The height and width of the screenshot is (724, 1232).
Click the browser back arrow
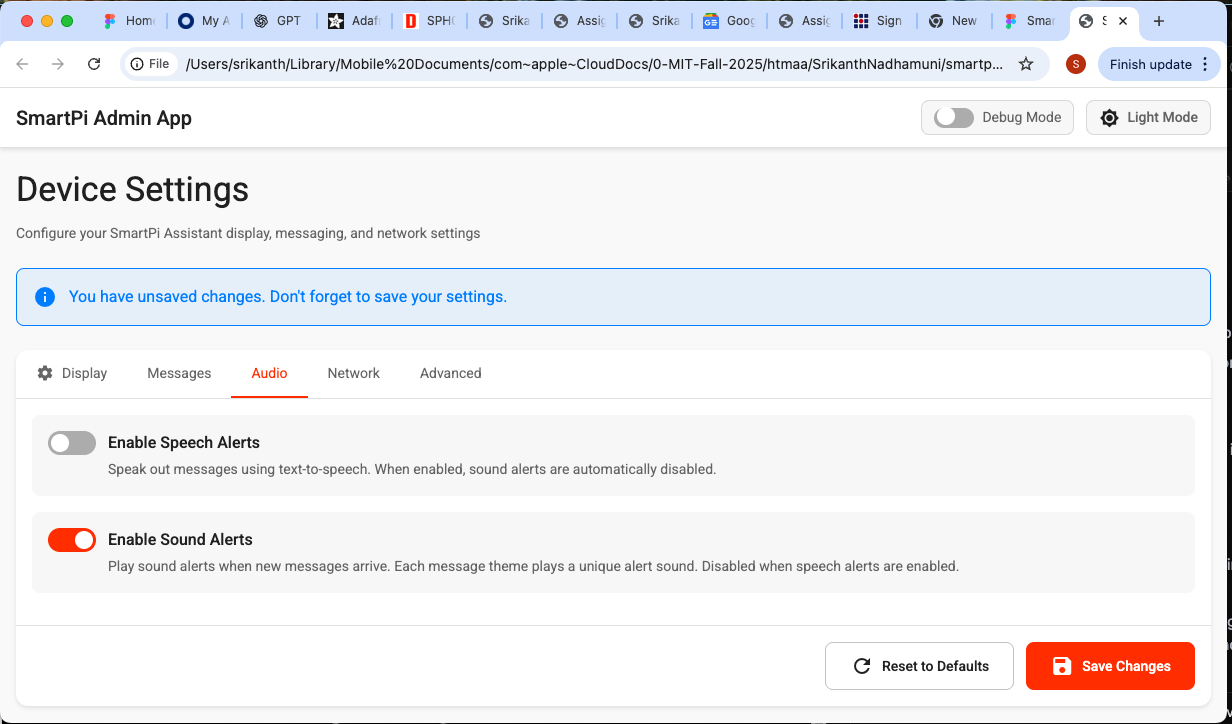click(22, 63)
